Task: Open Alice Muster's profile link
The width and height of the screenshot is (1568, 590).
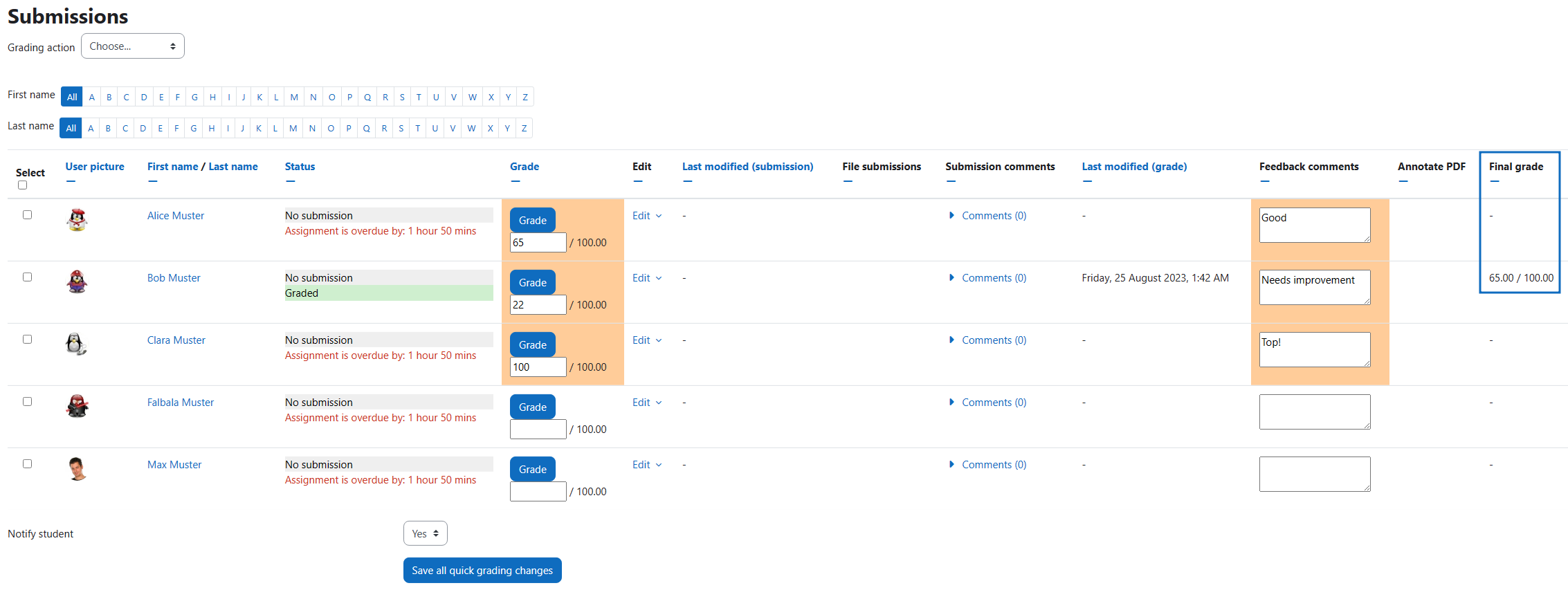Action: (176, 216)
